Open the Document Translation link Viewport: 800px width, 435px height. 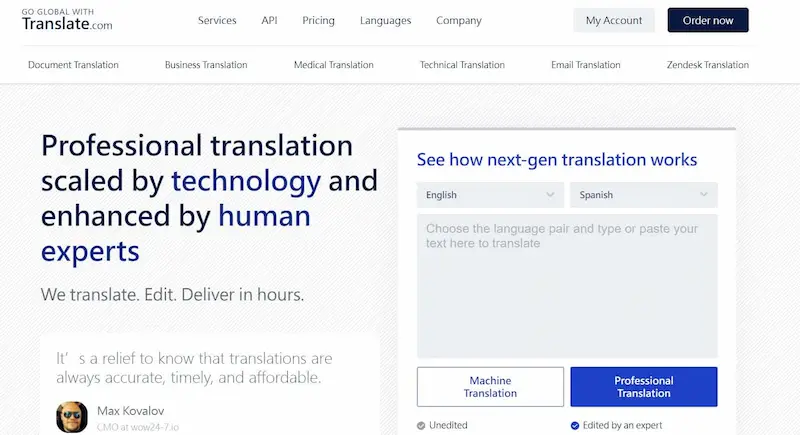coord(73,65)
